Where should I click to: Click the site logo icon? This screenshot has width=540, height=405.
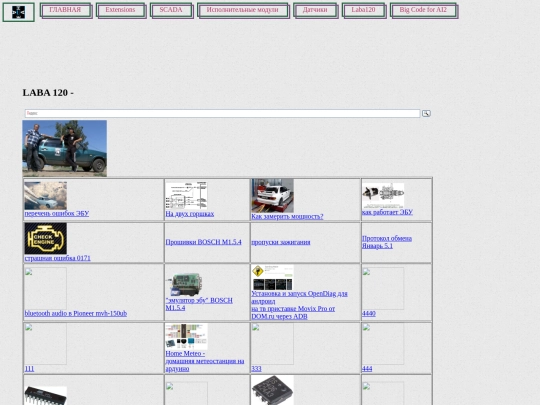click(x=19, y=12)
